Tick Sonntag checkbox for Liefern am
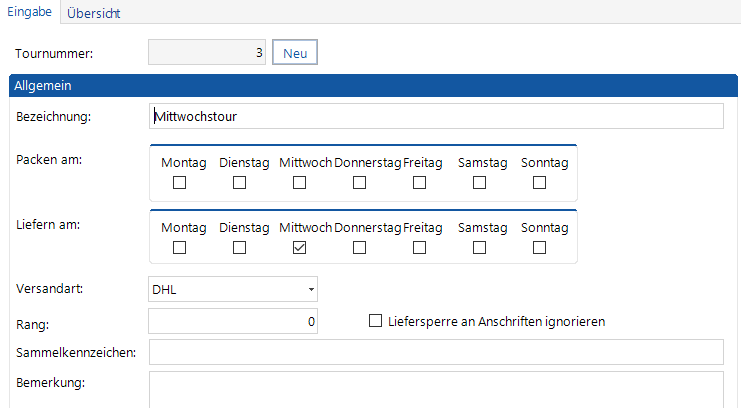 (540, 248)
